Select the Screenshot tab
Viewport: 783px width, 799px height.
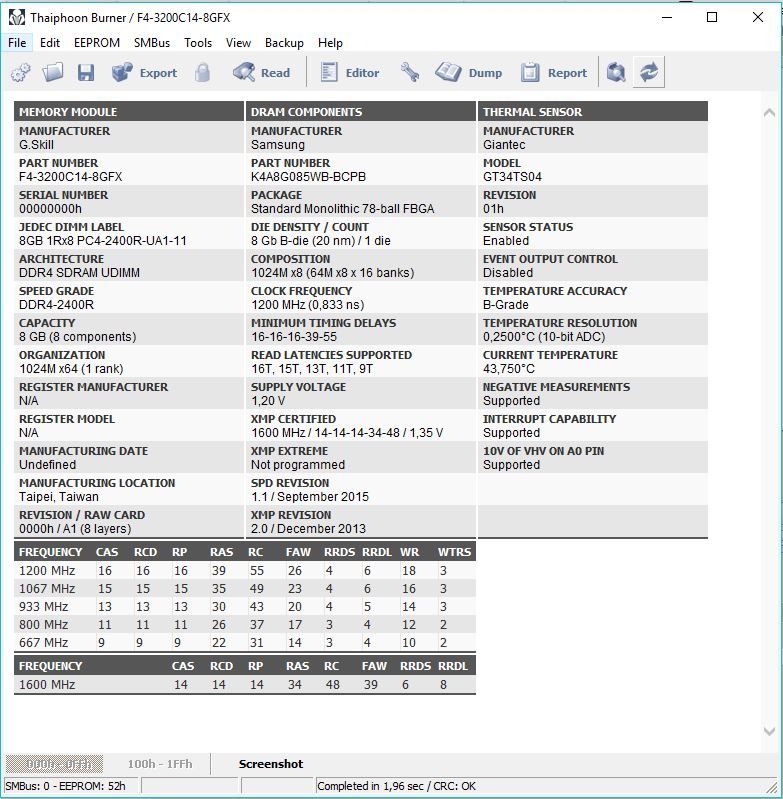[271, 764]
